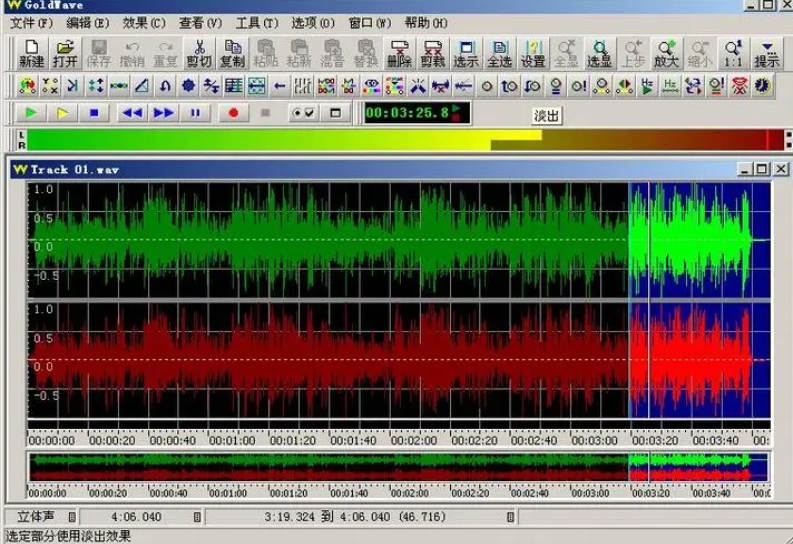Click the 选显 (View Selection) icon
This screenshot has height=544, width=793.
tap(599, 54)
